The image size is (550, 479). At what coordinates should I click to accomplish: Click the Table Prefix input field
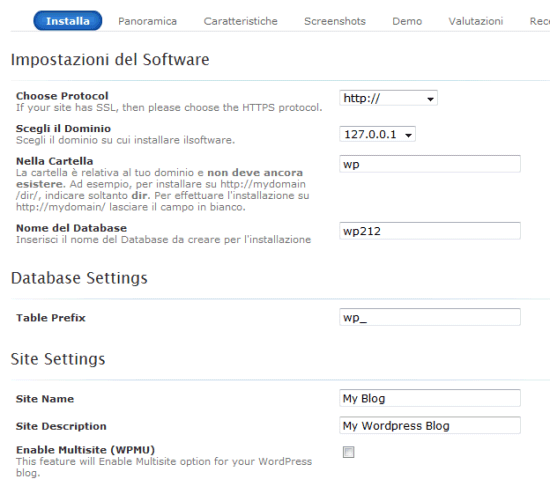430,317
